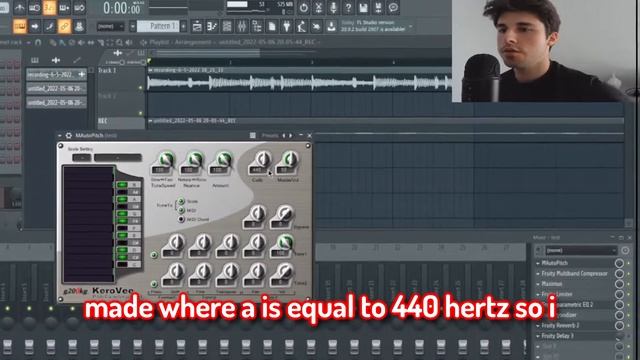This screenshot has width=640, height=360.
Task: Toggle the highlighted typing keyboard to piano icon
Action: click(20, 27)
